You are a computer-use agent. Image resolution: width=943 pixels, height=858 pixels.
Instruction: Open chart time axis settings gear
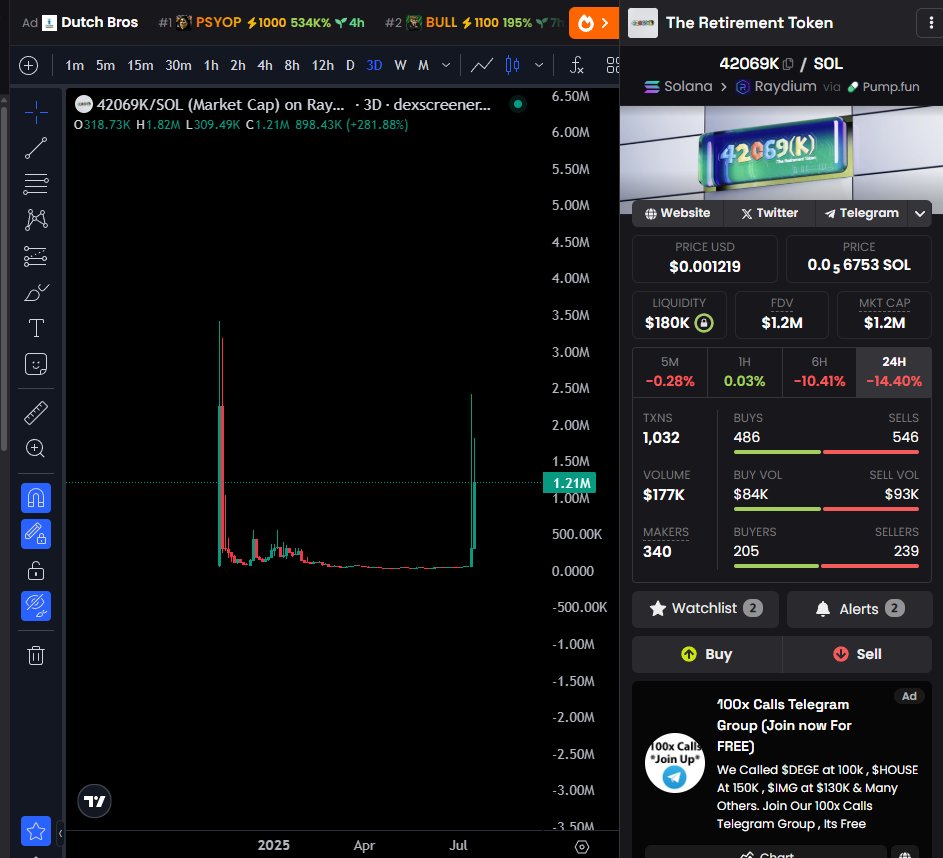(582, 847)
